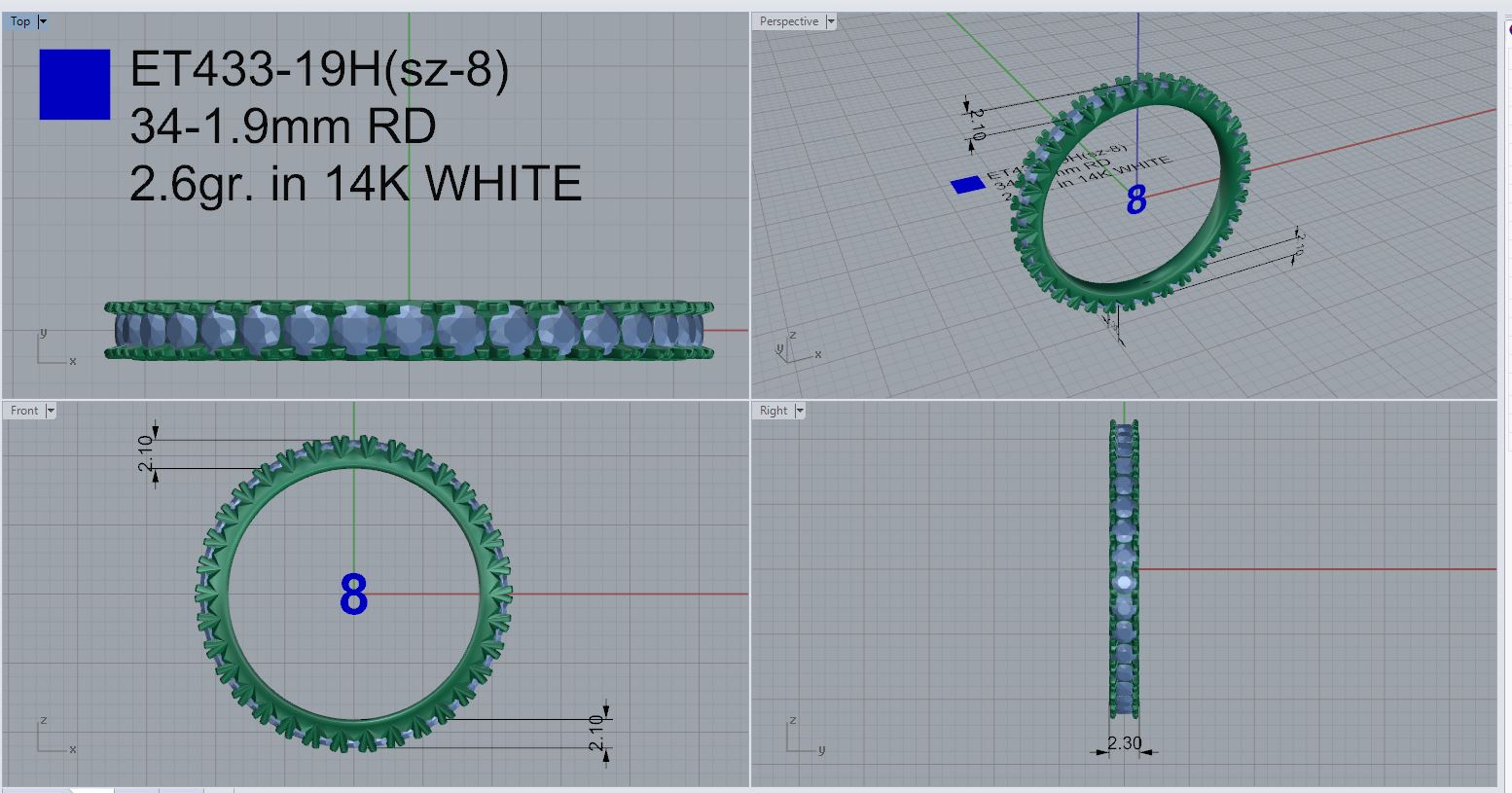Select the ring edge profile in Right view
Screen dimensions: 1512x793
pyautogui.click(x=1124, y=569)
